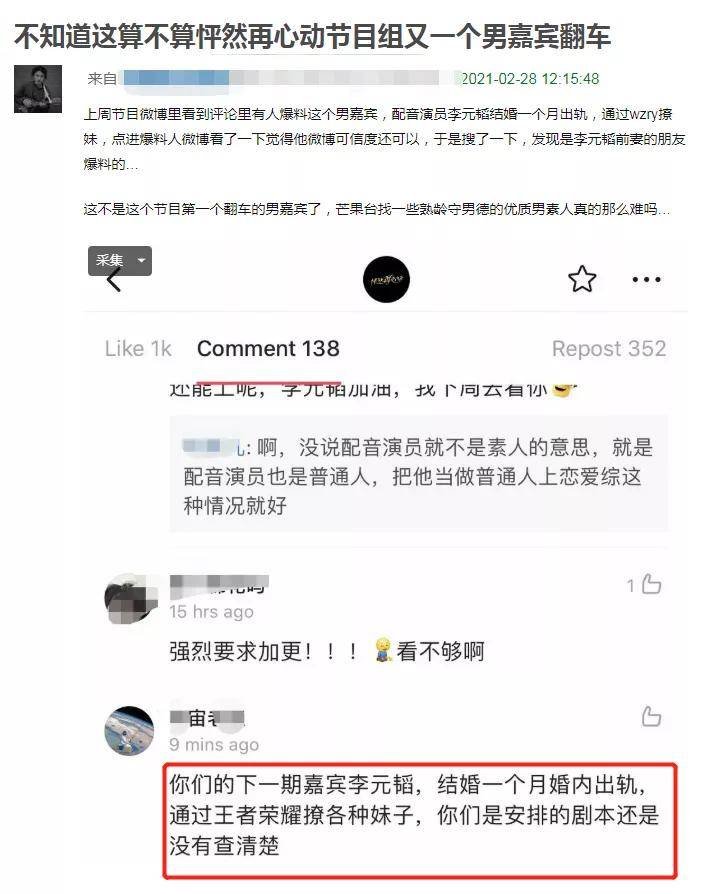The height and width of the screenshot is (894, 715).
Task: Open the three-dots more options menu
Action: (x=646, y=279)
